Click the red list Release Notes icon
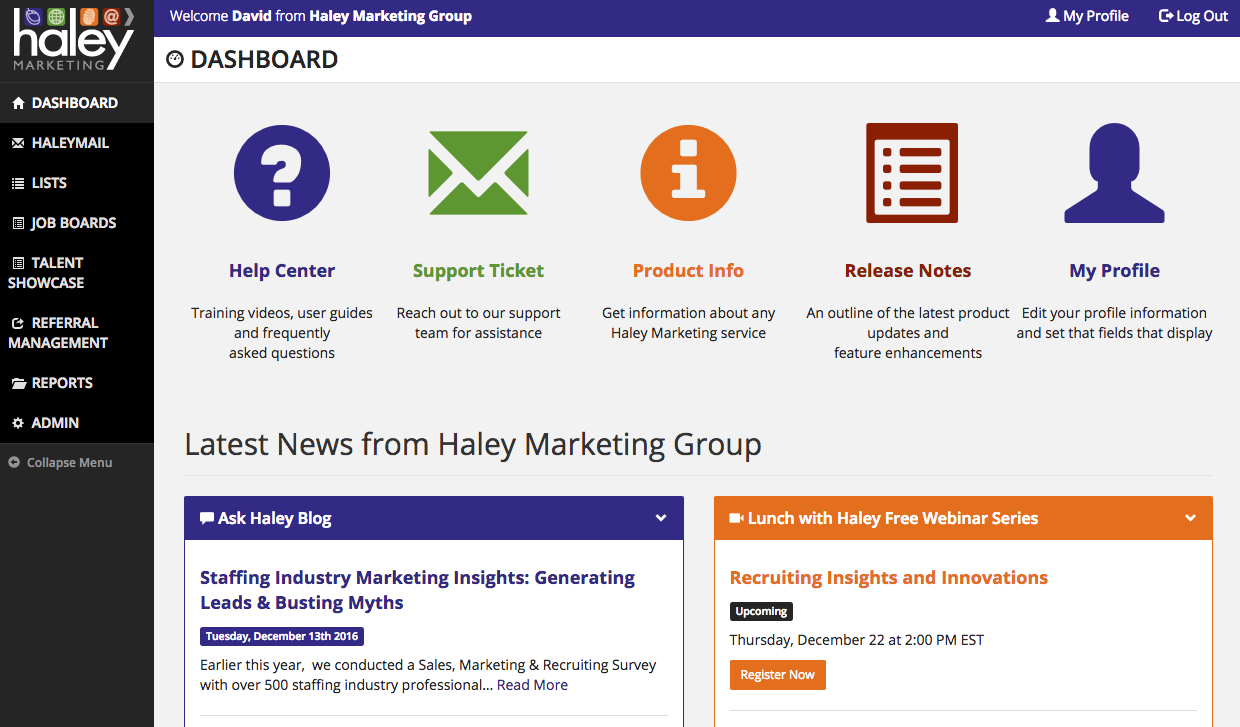1240x727 pixels. [912, 173]
